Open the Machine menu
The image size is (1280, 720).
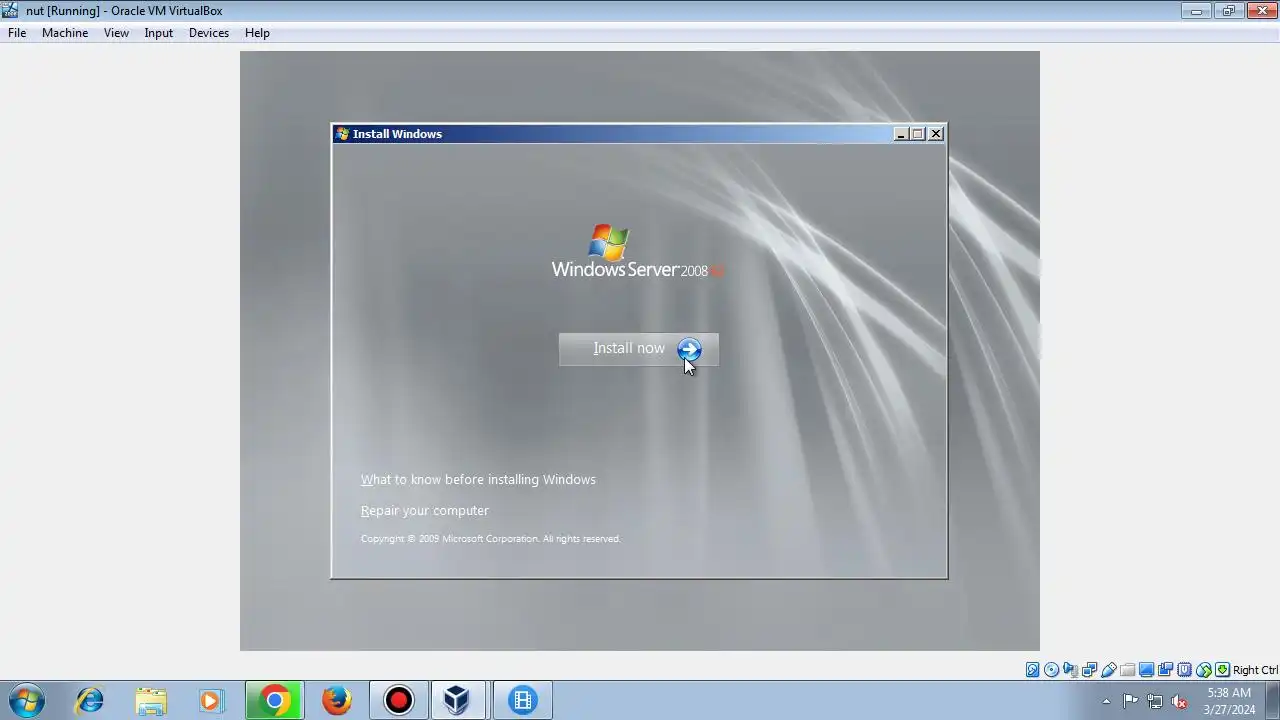click(65, 33)
